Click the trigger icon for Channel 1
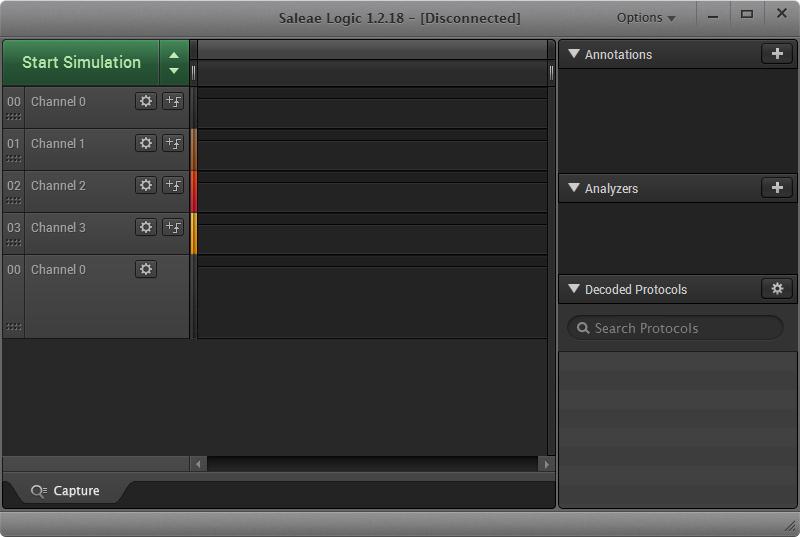 pos(173,143)
